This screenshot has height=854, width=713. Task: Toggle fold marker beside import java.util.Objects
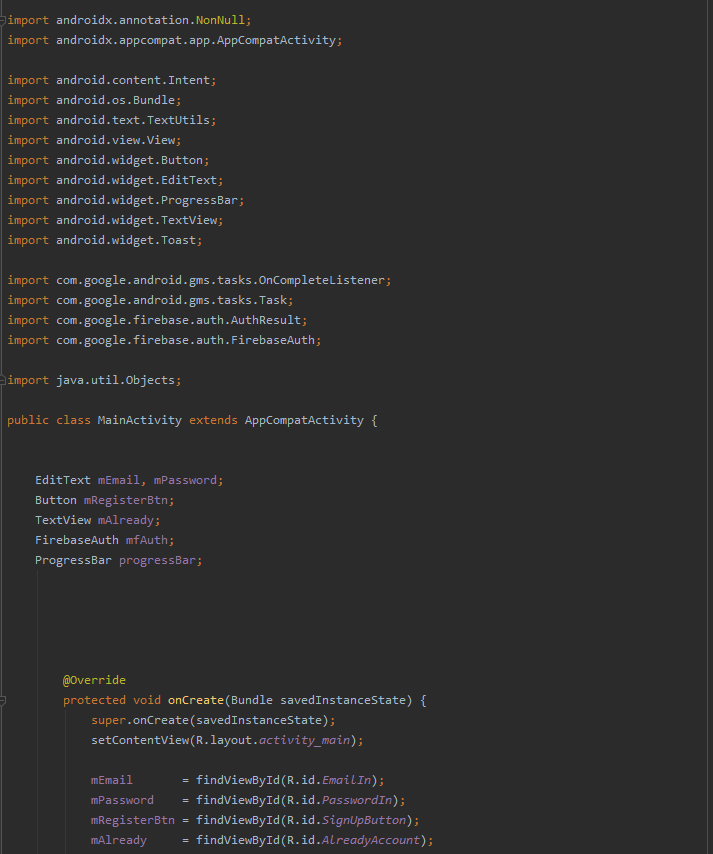3,380
